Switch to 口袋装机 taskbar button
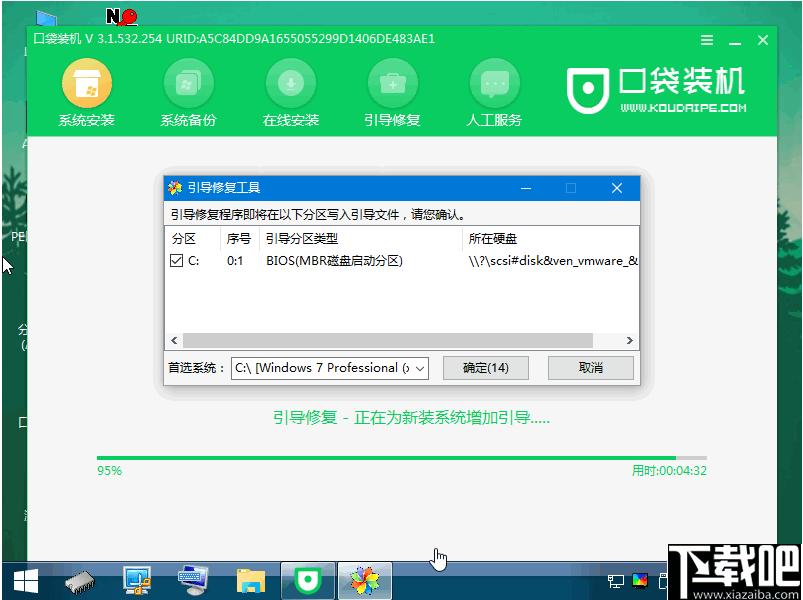This screenshot has height=600, width=803. coord(308,580)
